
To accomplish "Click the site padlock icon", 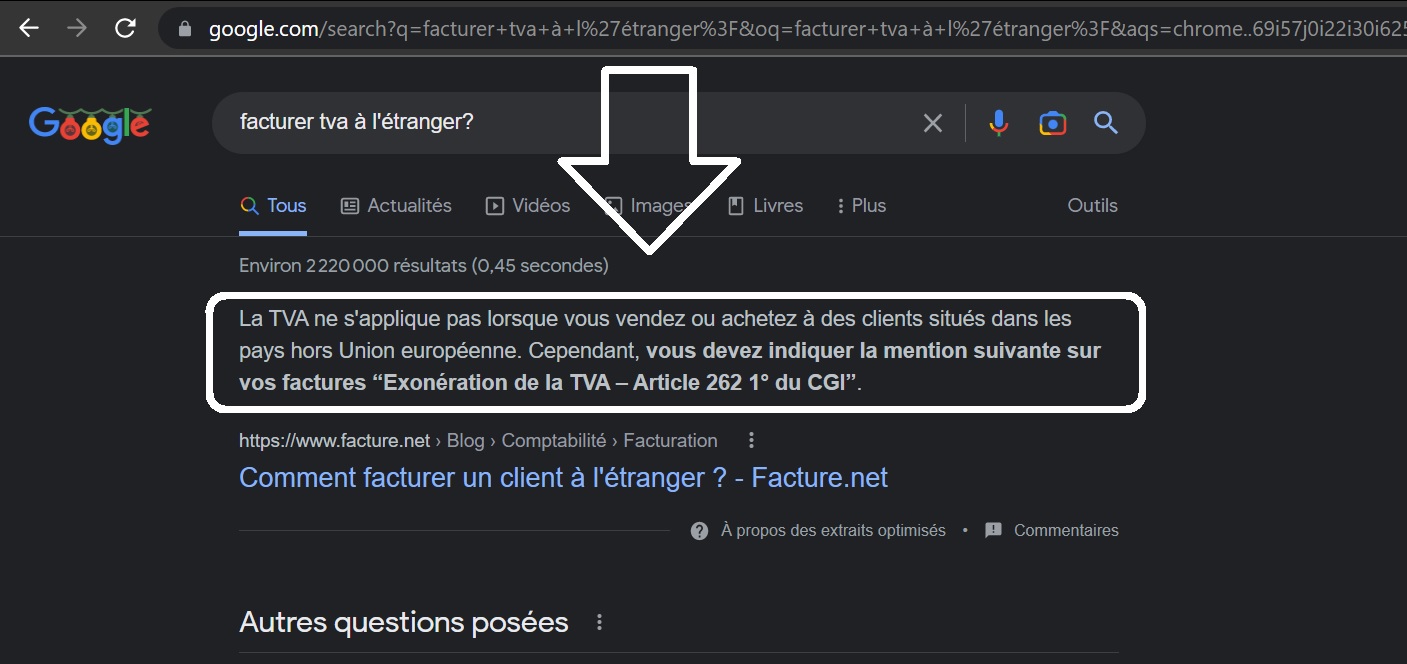I will [184, 29].
